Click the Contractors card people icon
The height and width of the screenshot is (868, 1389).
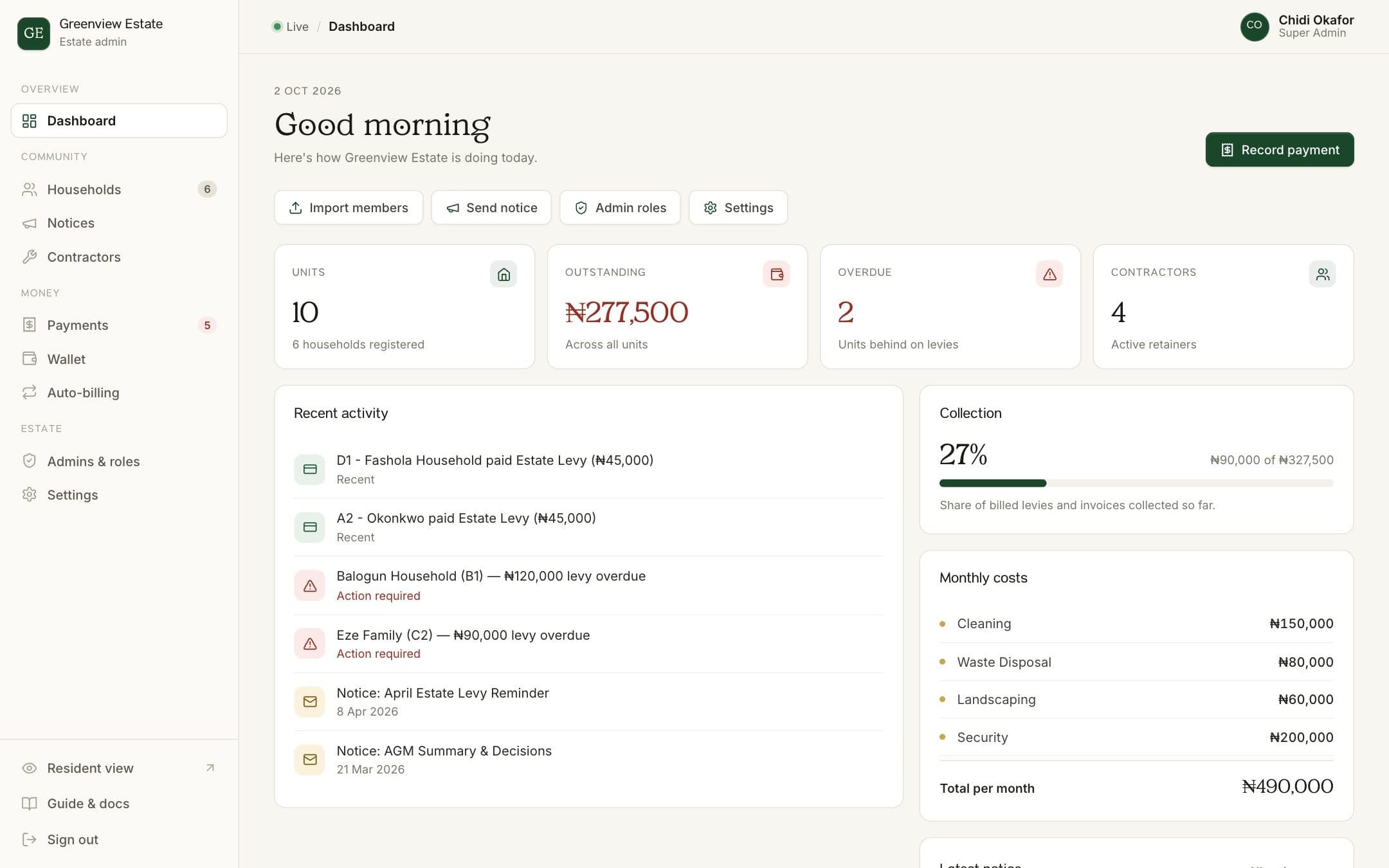(x=1322, y=274)
